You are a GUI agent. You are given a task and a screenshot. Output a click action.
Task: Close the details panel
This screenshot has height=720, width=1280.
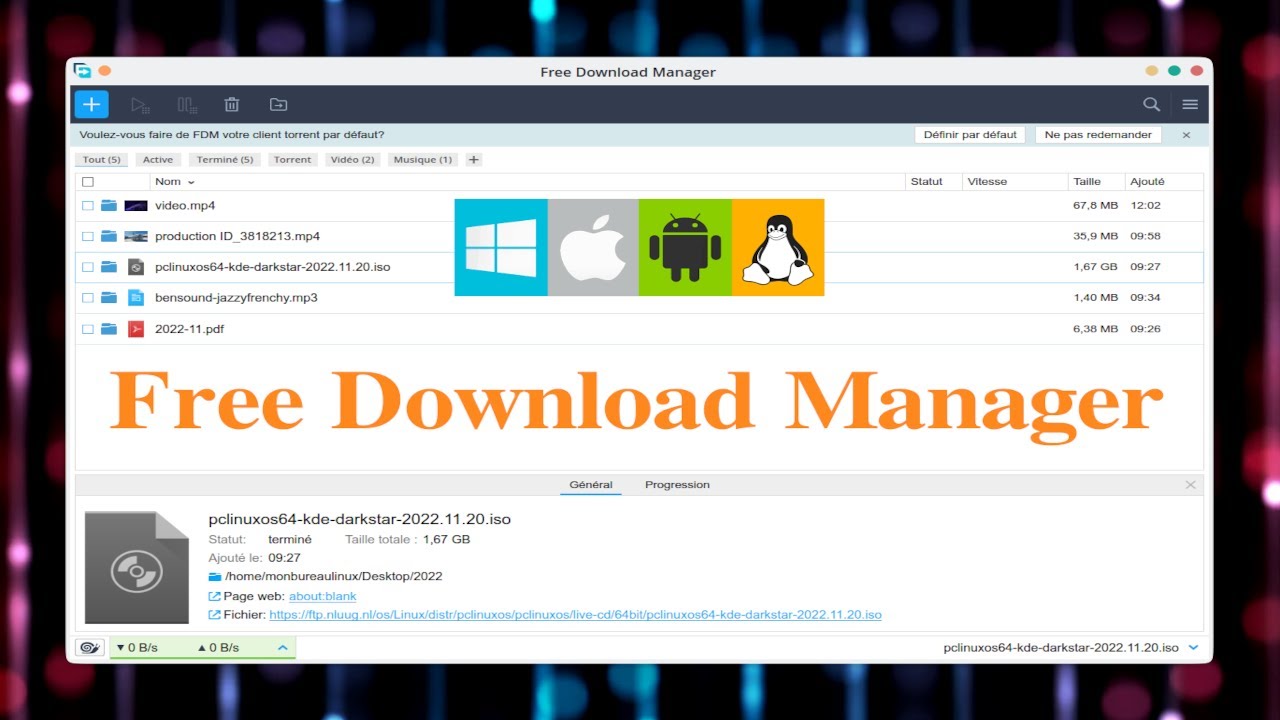click(x=1190, y=485)
